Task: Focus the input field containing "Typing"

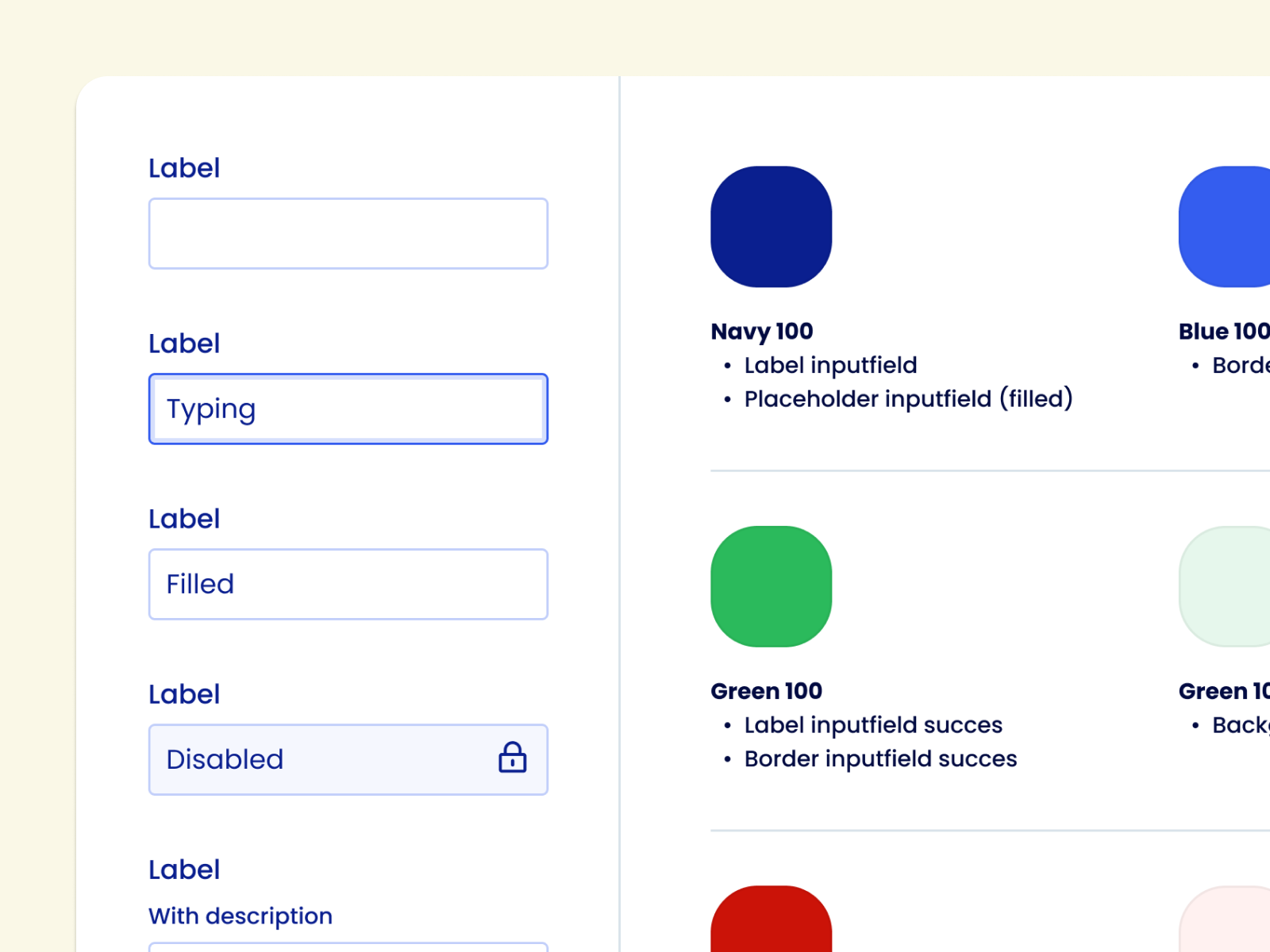Action: click(348, 409)
